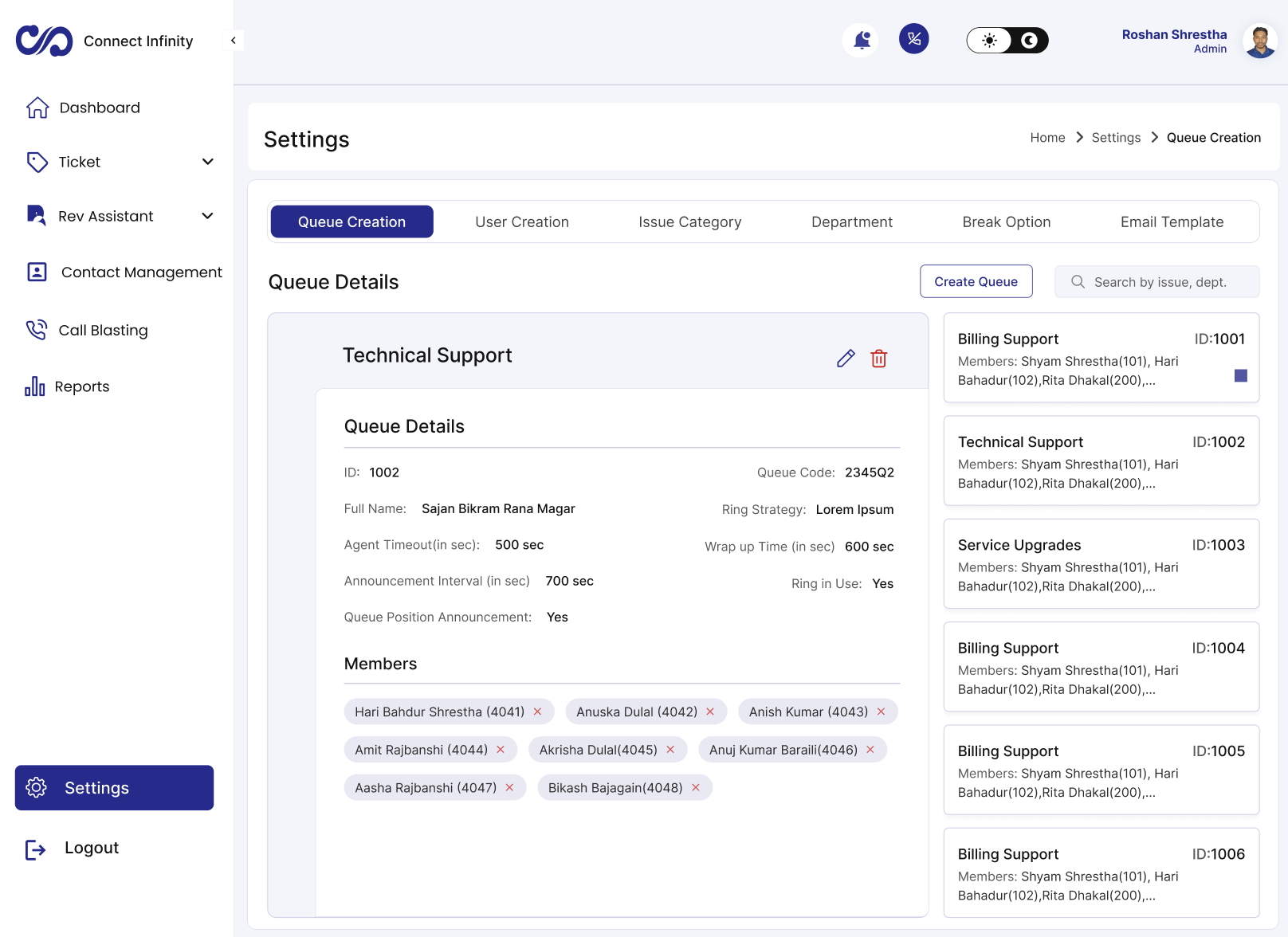Remove member Anish Kumar (4043)
The image size is (1288, 937).
881,712
